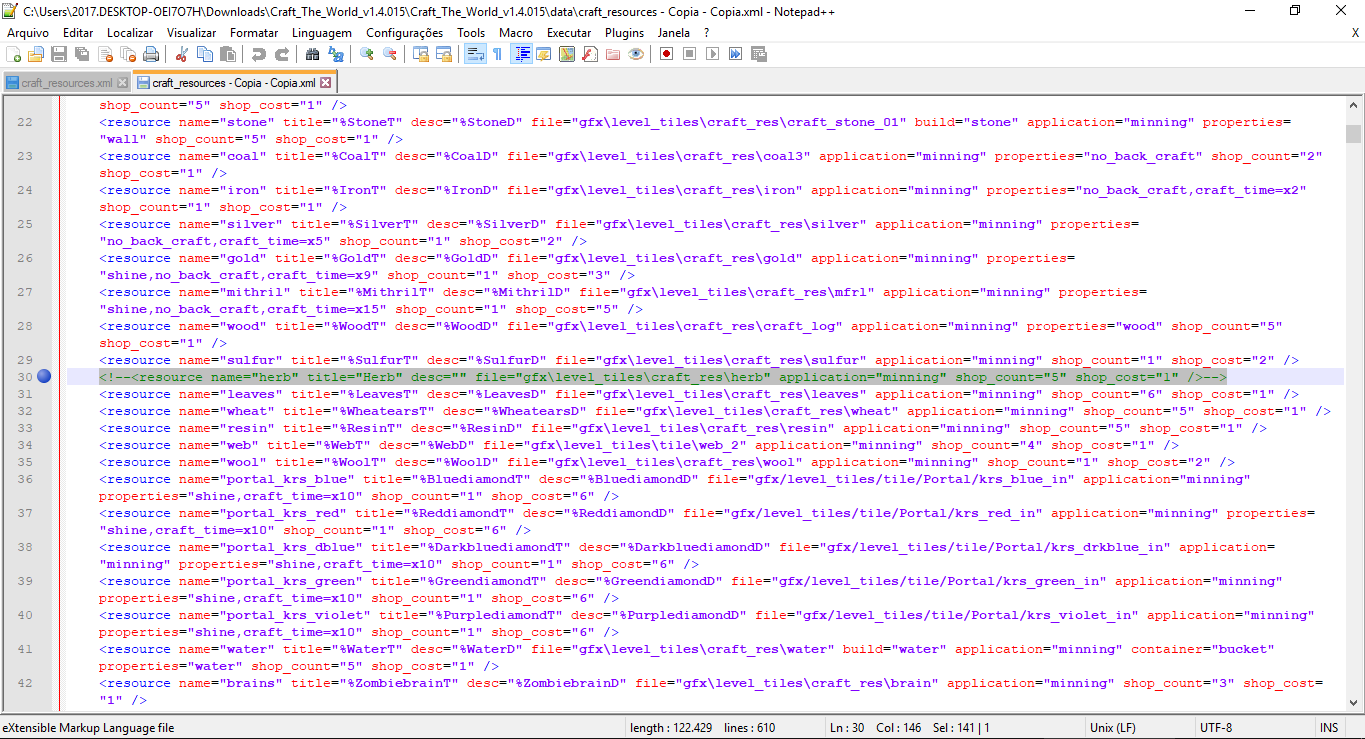The width and height of the screenshot is (1365, 739).
Task: Click the Play recorded macro icon
Action: [x=712, y=54]
